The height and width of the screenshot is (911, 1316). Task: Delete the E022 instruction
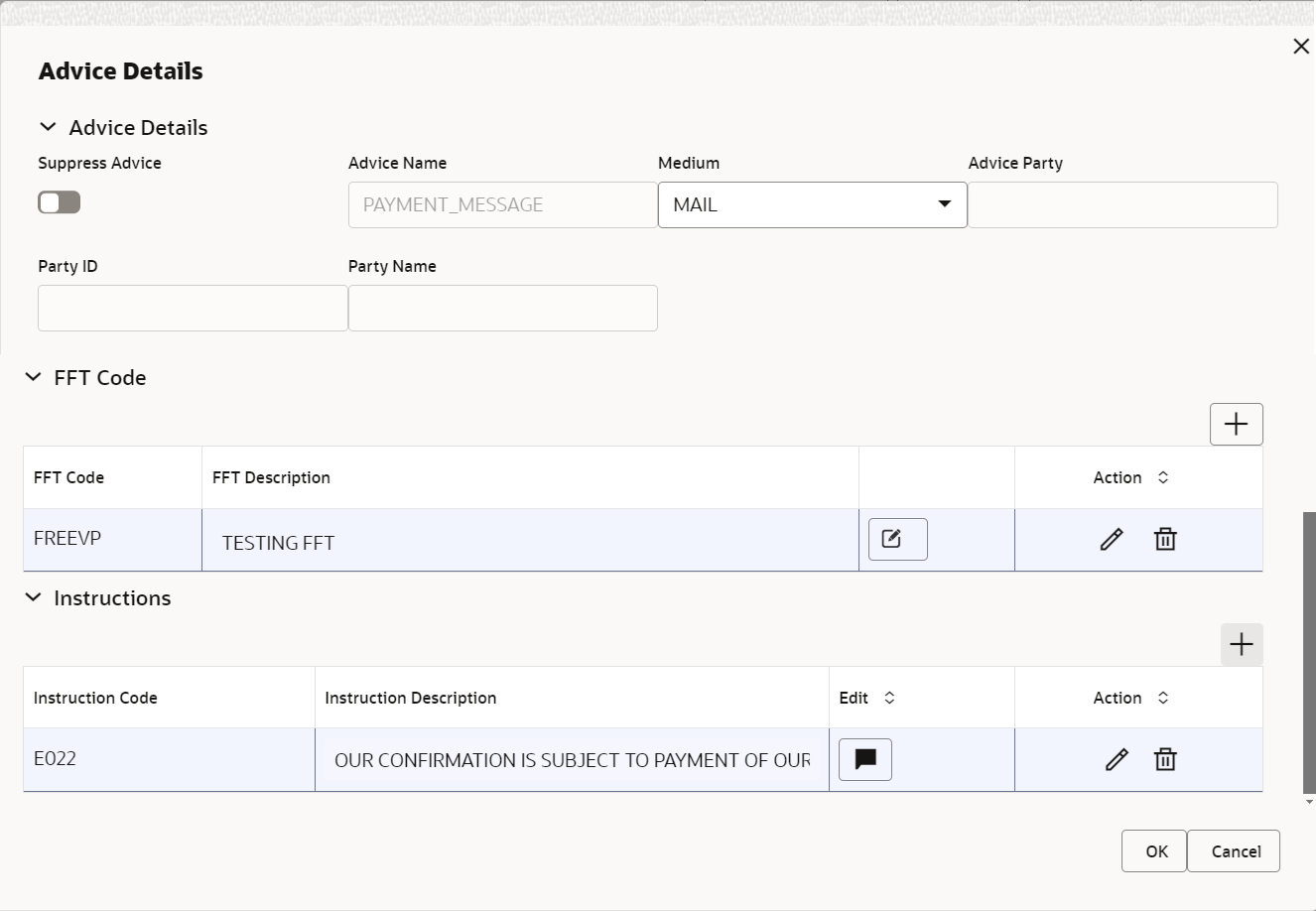point(1165,759)
